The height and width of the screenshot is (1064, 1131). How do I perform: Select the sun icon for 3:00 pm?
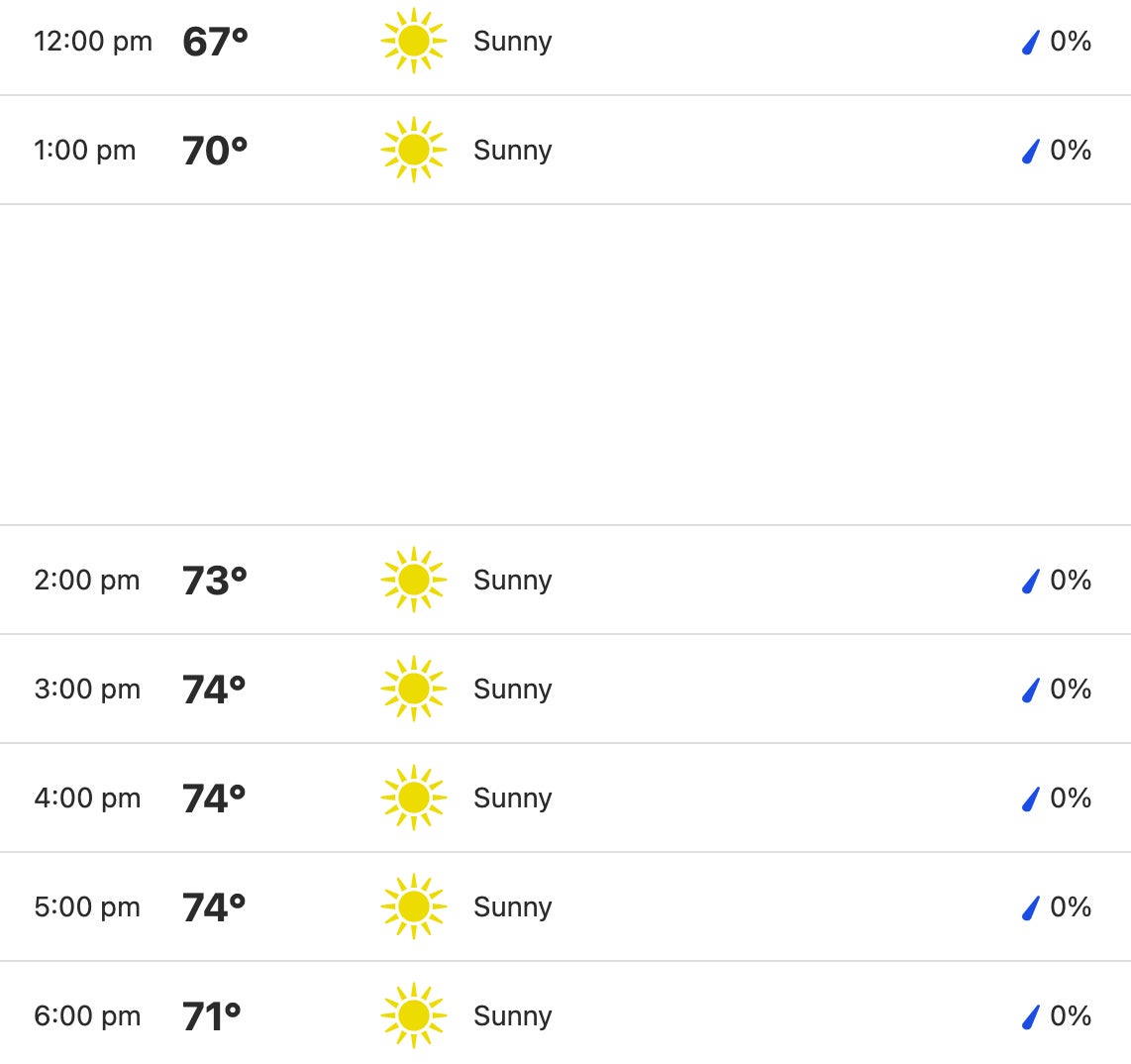pos(413,690)
